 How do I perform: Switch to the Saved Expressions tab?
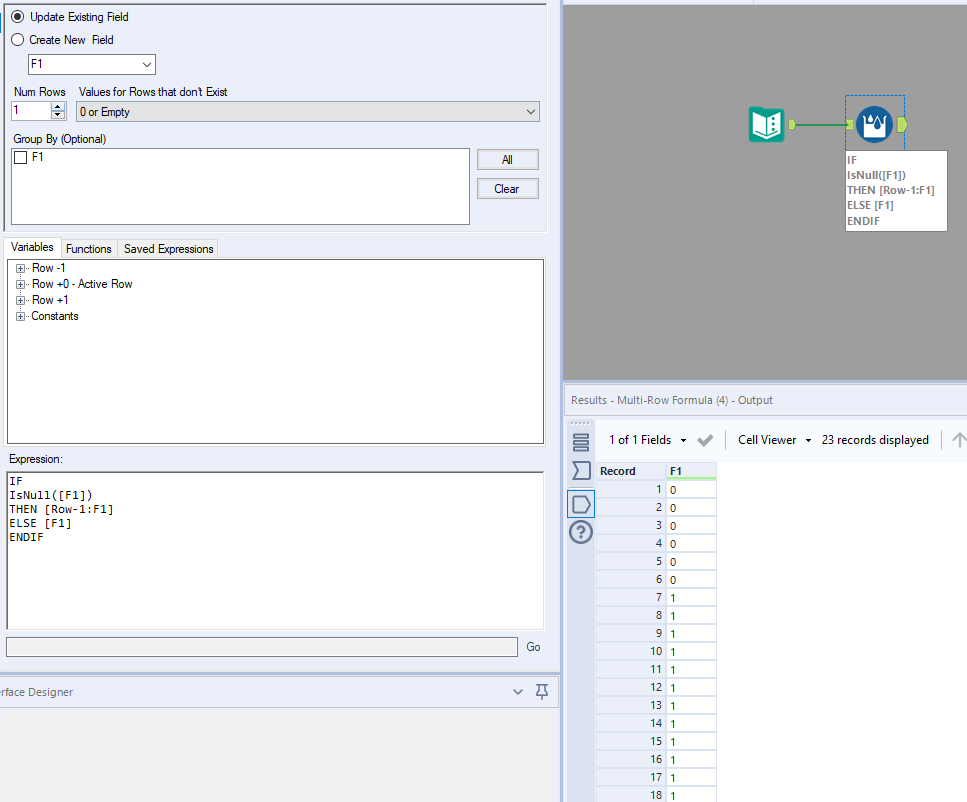tap(168, 249)
